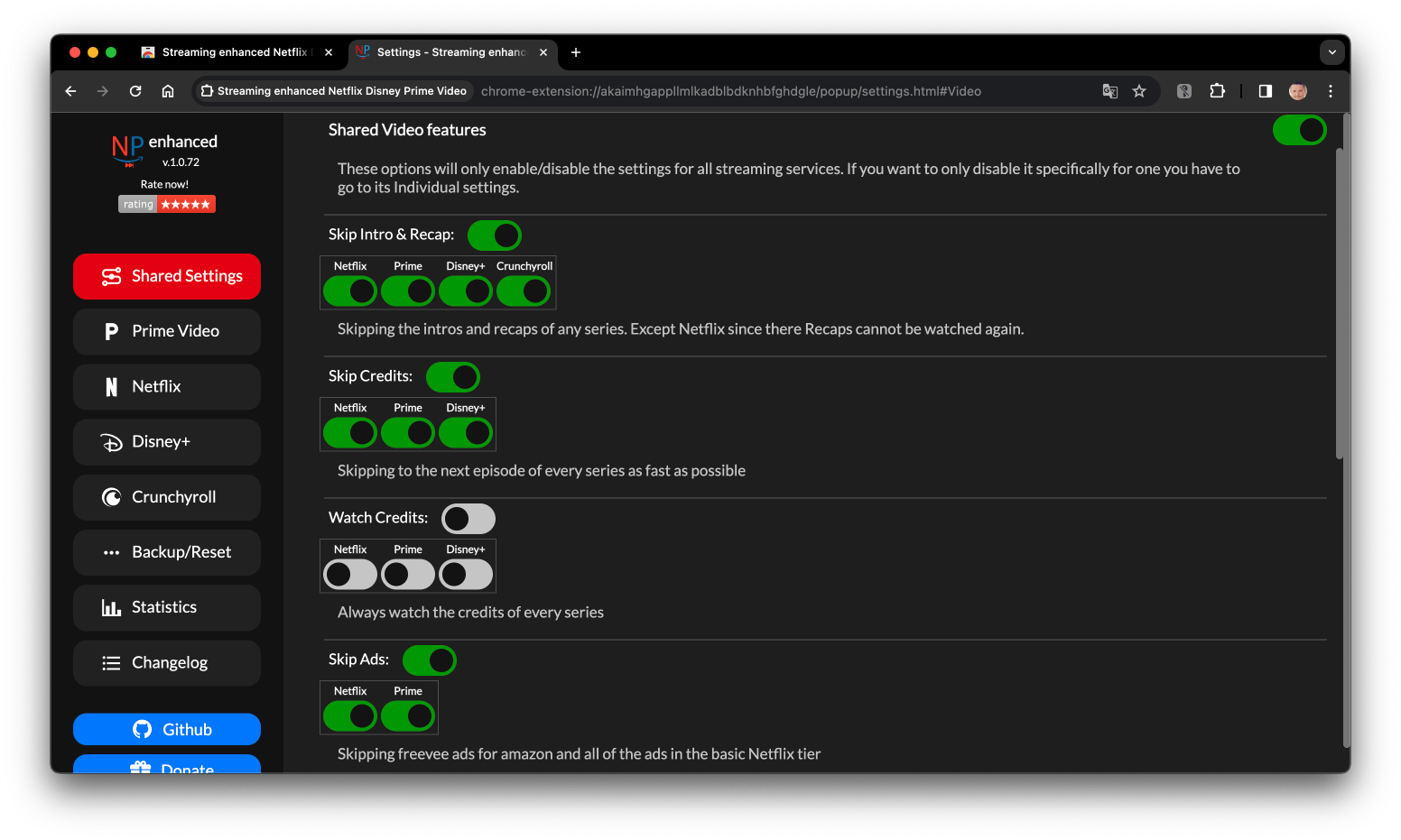Click the browser forward arrow
Viewport: 1401px width, 840px height.
coord(103,91)
